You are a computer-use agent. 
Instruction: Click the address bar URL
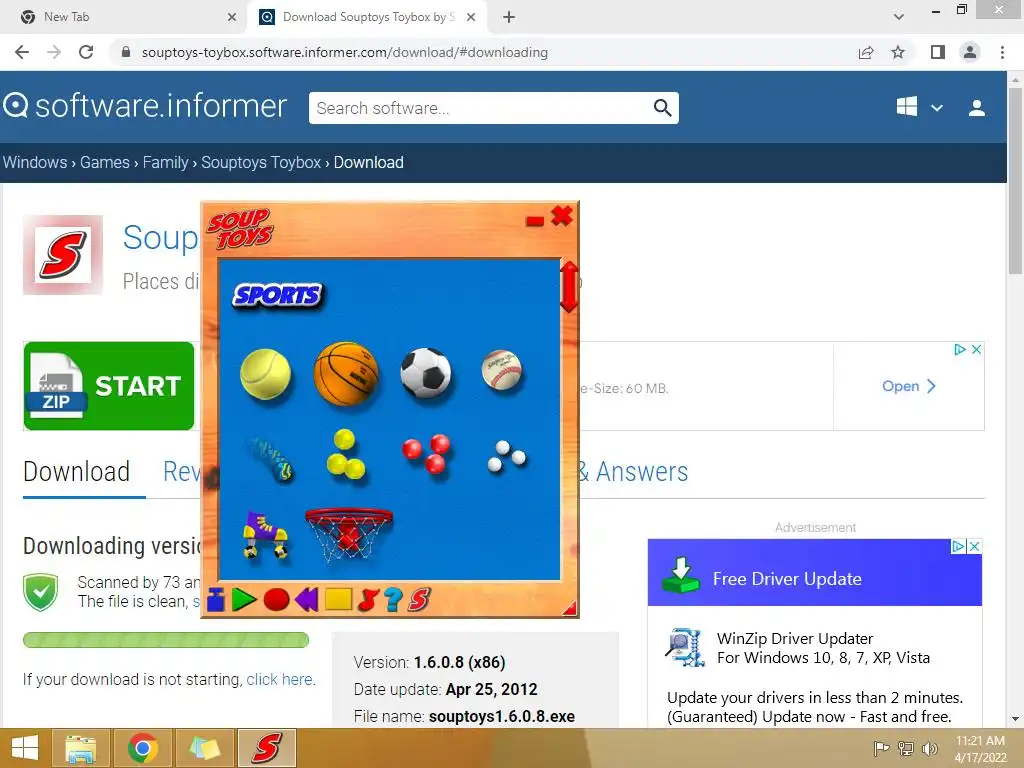tap(345, 52)
